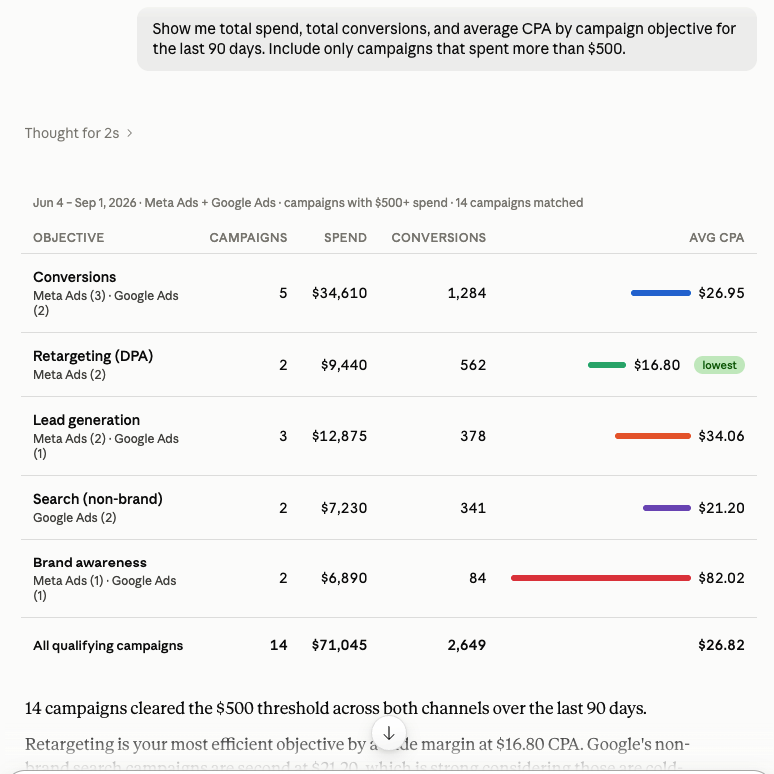774x774 pixels.
Task: Click the purple CPA bar for Search
Action: click(x=667, y=508)
